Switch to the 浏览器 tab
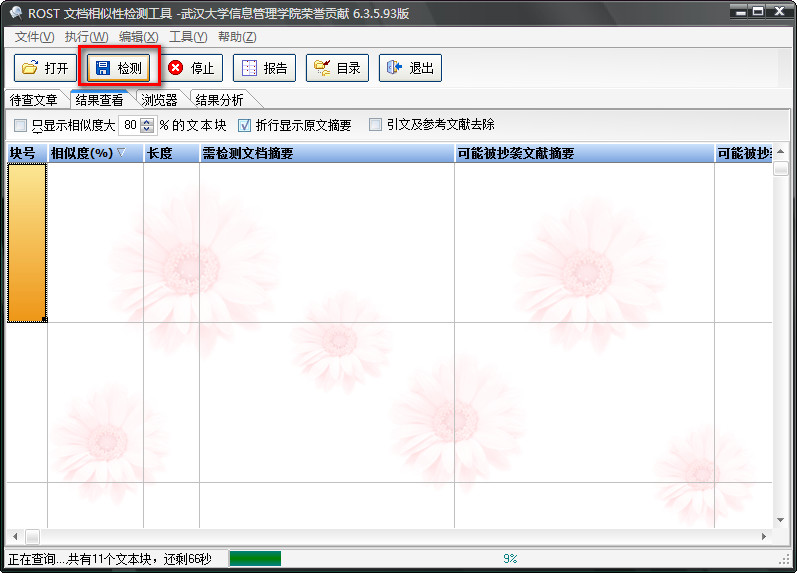Image resolution: width=797 pixels, height=573 pixels. click(160, 100)
